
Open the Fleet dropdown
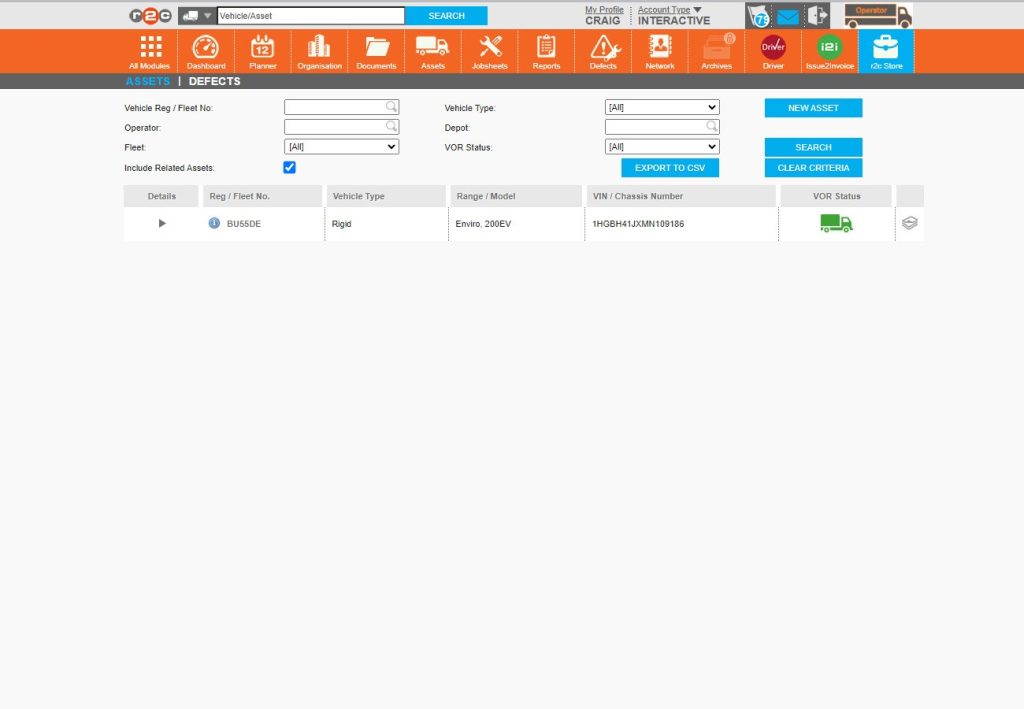click(342, 147)
